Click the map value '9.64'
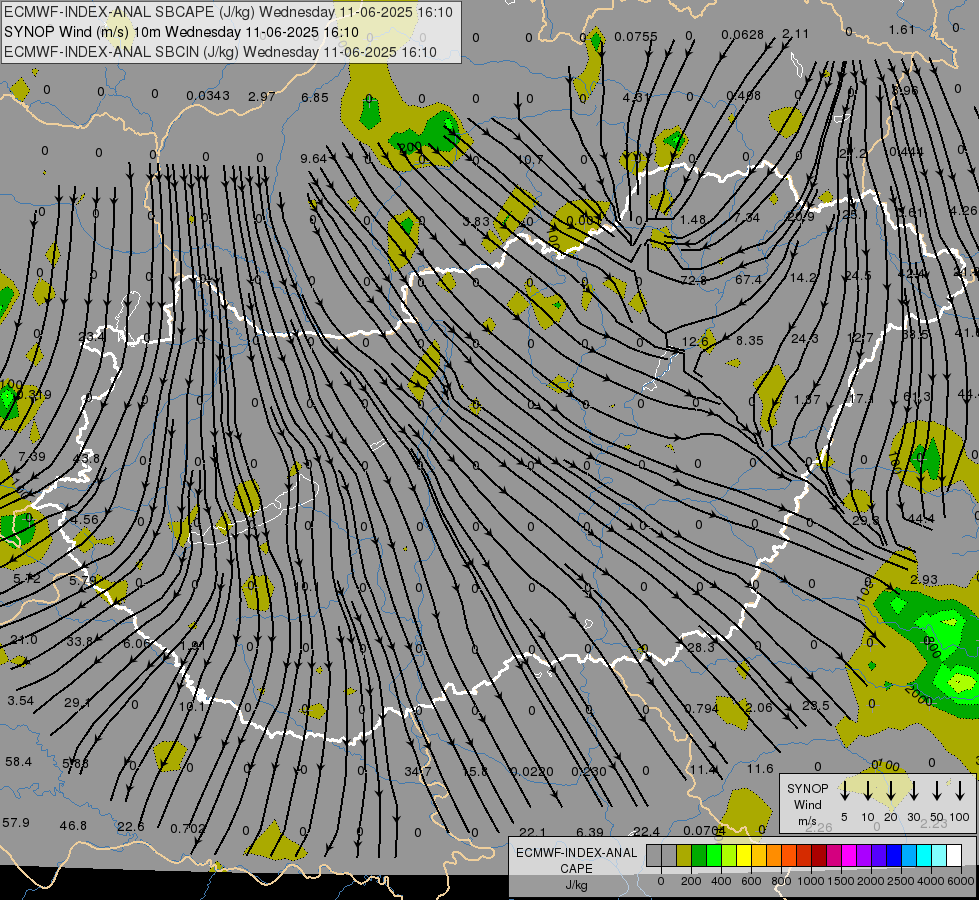The height and width of the screenshot is (900, 979). [x=313, y=159]
